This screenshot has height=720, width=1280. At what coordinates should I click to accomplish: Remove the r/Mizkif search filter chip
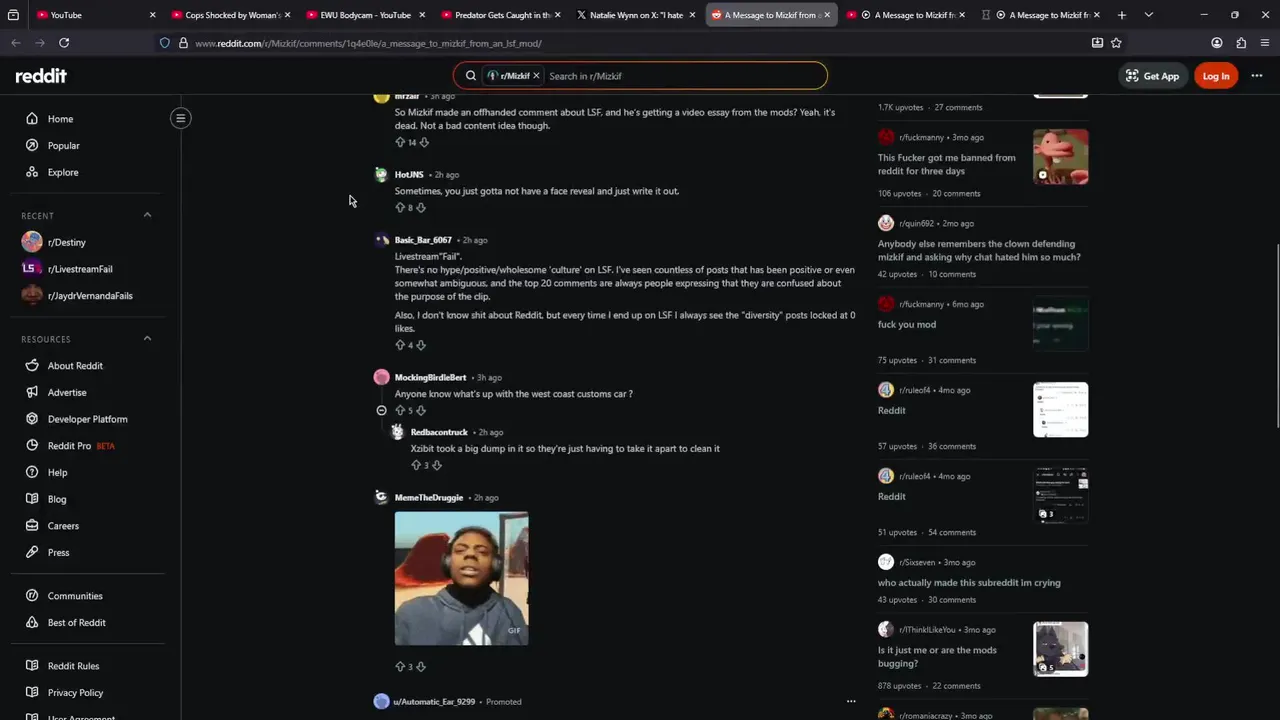tap(536, 76)
